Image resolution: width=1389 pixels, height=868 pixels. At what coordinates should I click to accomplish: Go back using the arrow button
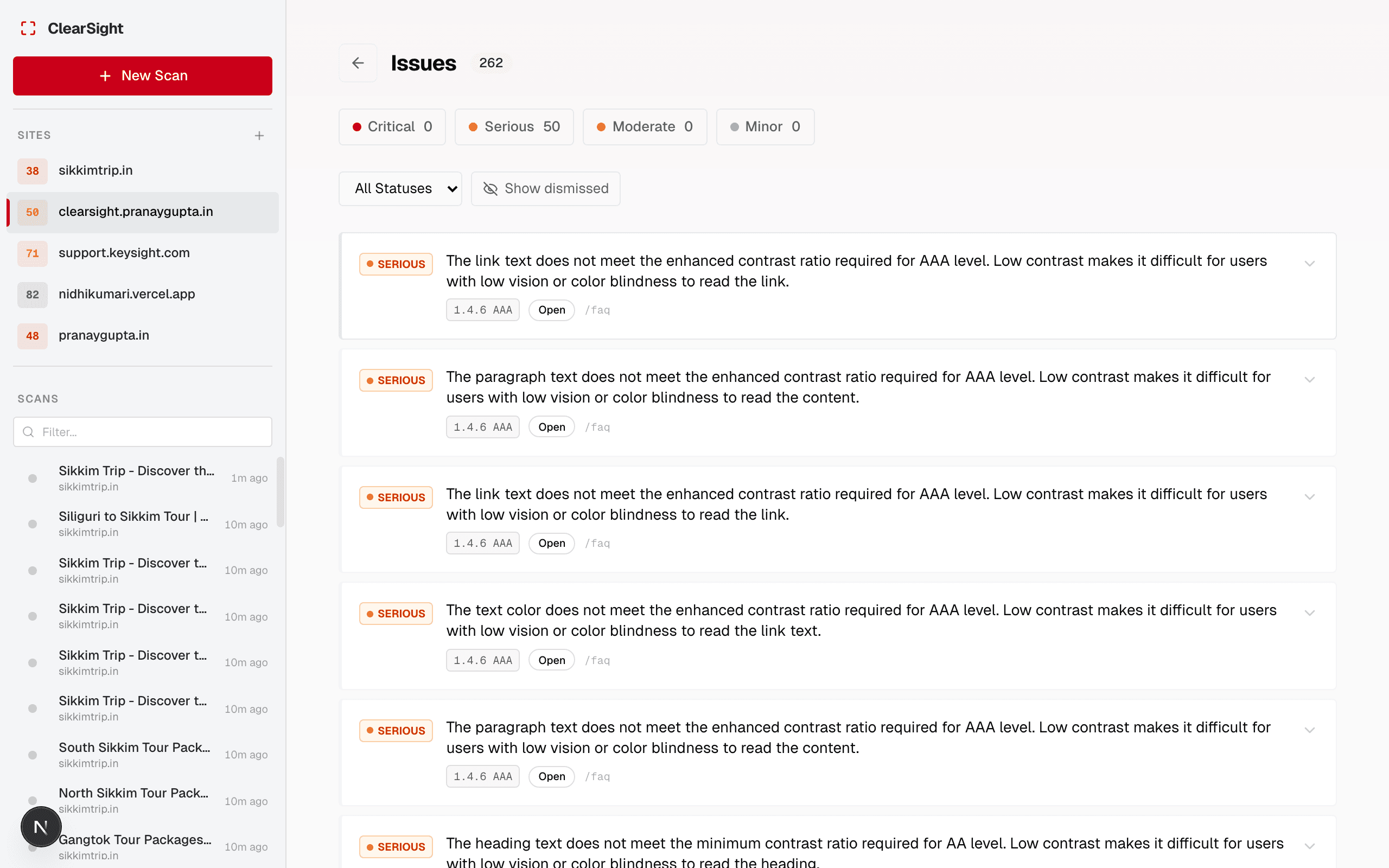coord(358,62)
